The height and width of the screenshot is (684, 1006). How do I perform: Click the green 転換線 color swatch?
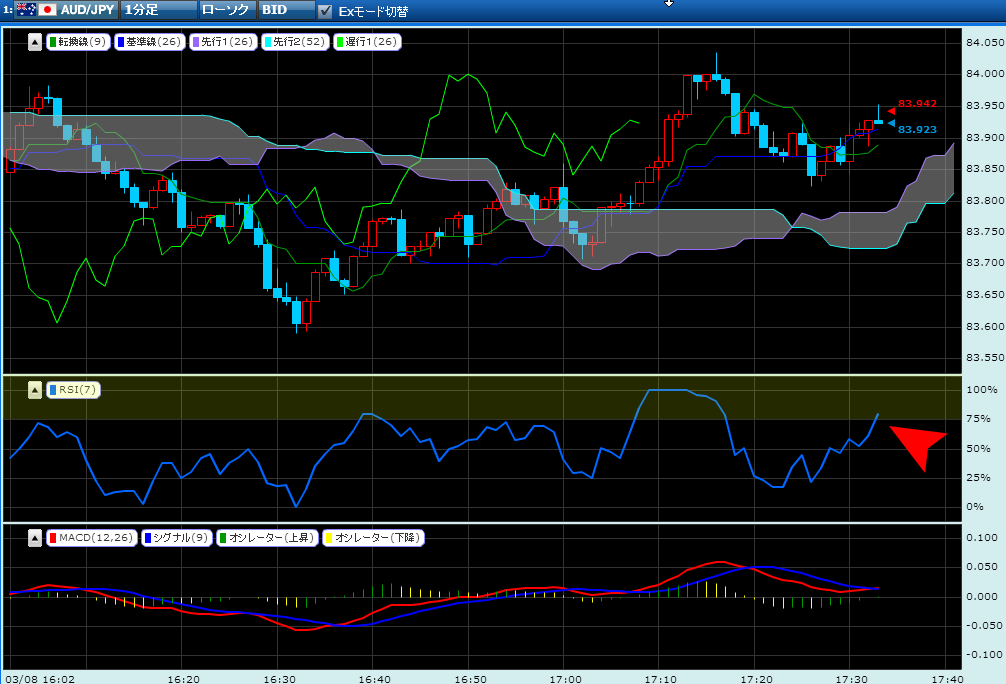[x=53, y=42]
